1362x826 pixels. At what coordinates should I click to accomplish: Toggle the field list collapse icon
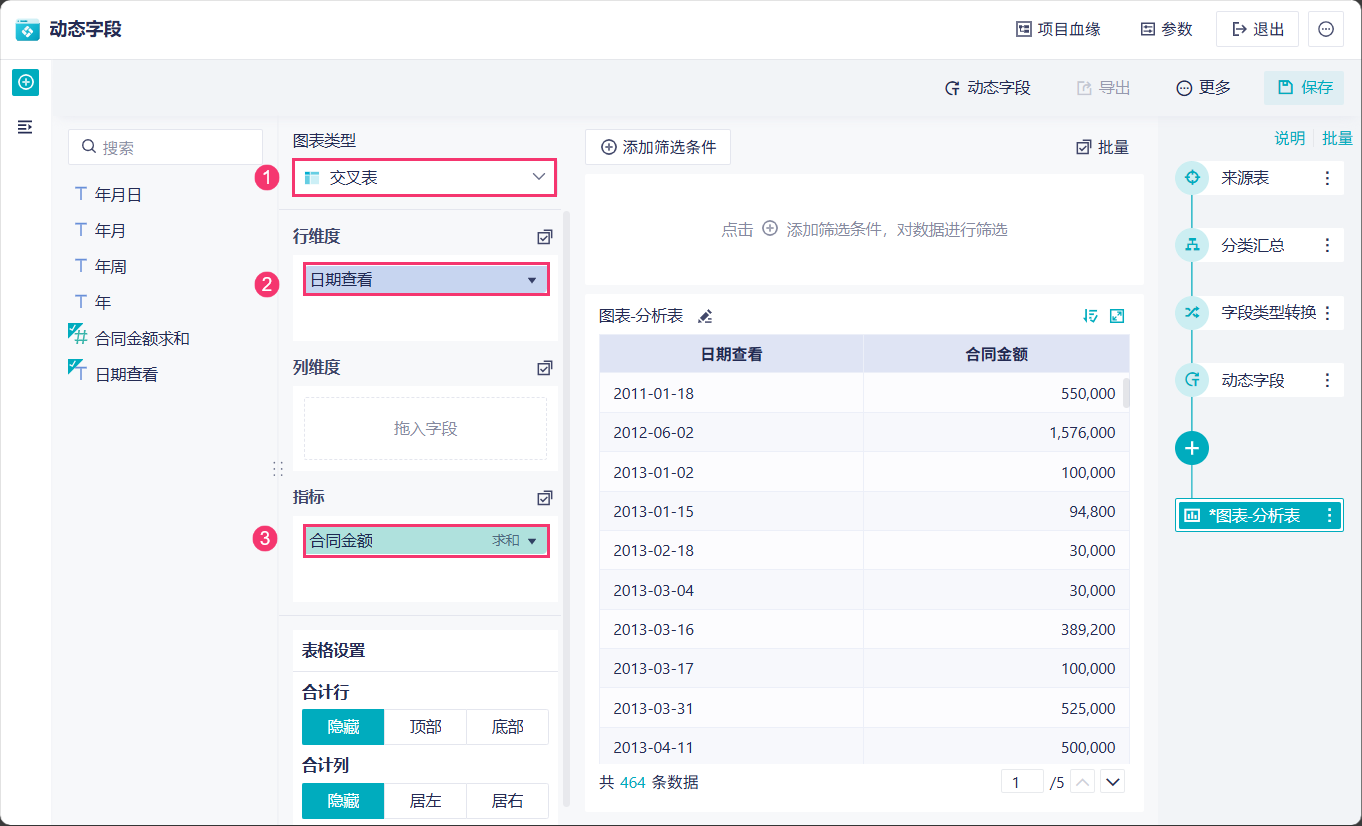pos(25,127)
